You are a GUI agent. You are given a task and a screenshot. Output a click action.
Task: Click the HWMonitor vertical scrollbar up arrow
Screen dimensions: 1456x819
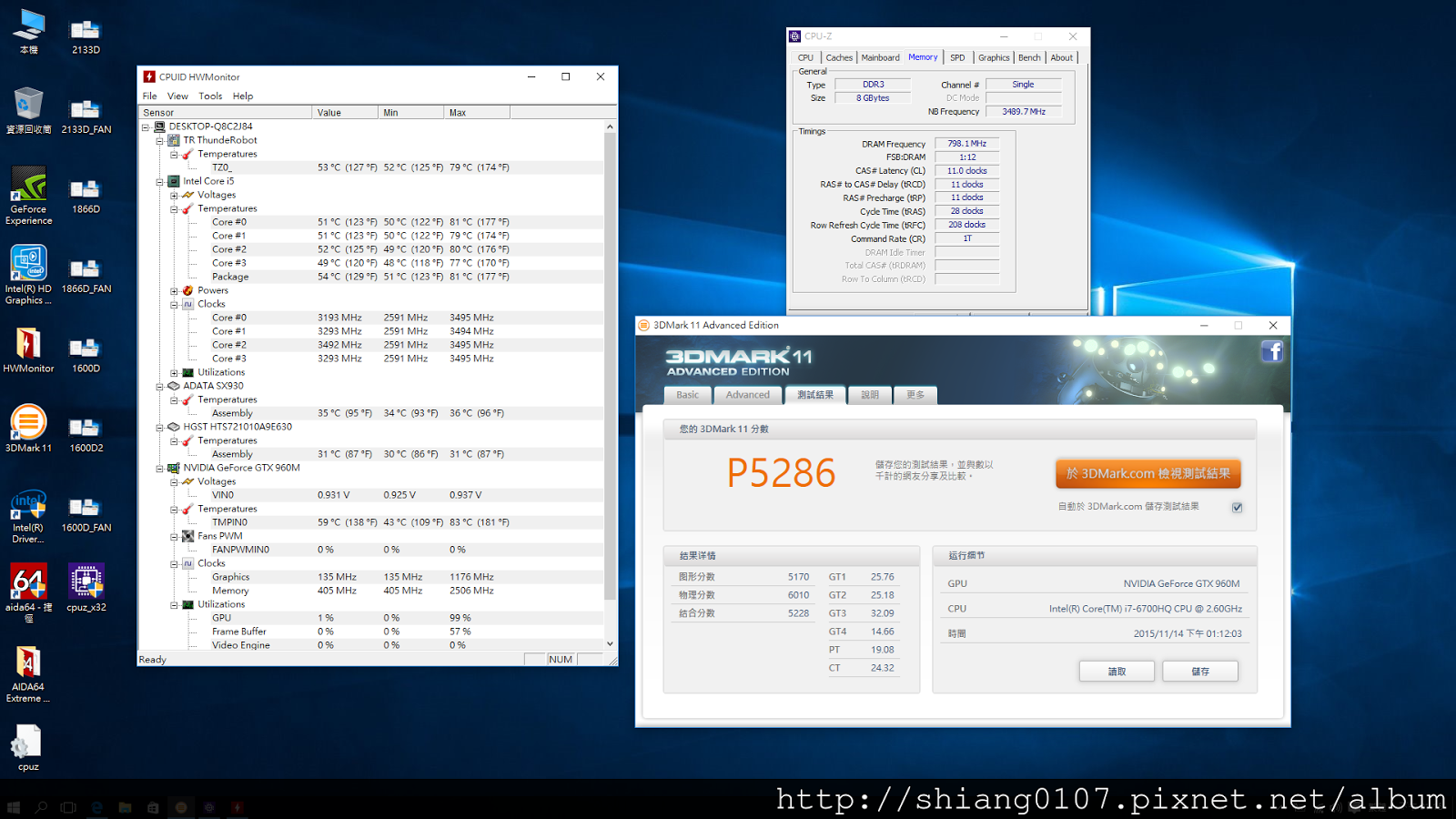tap(610, 126)
